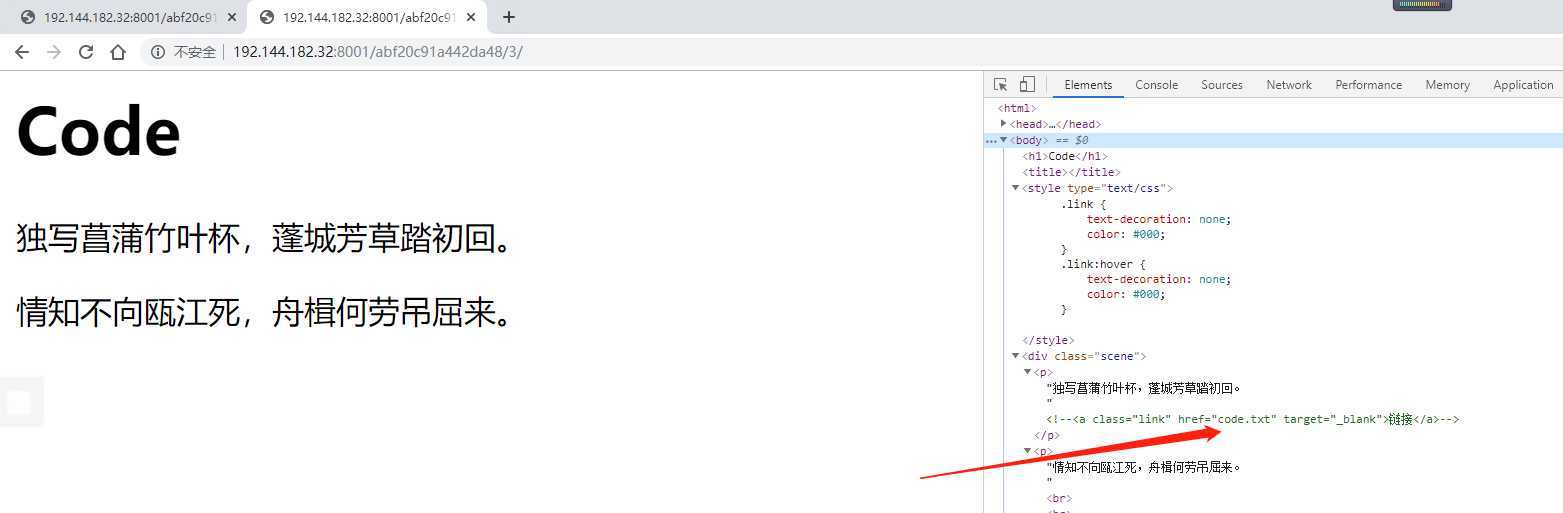Image resolution: width=1563 pixels, height=513 pixels.
Task: Open the Sources tab
Action: [x=1222, y=85]
